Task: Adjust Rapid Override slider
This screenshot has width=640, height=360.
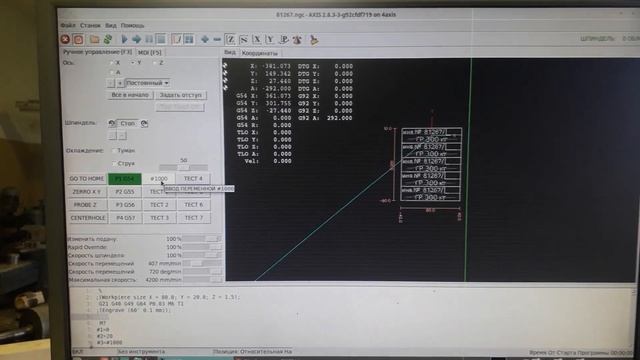Action: (202, 247)
